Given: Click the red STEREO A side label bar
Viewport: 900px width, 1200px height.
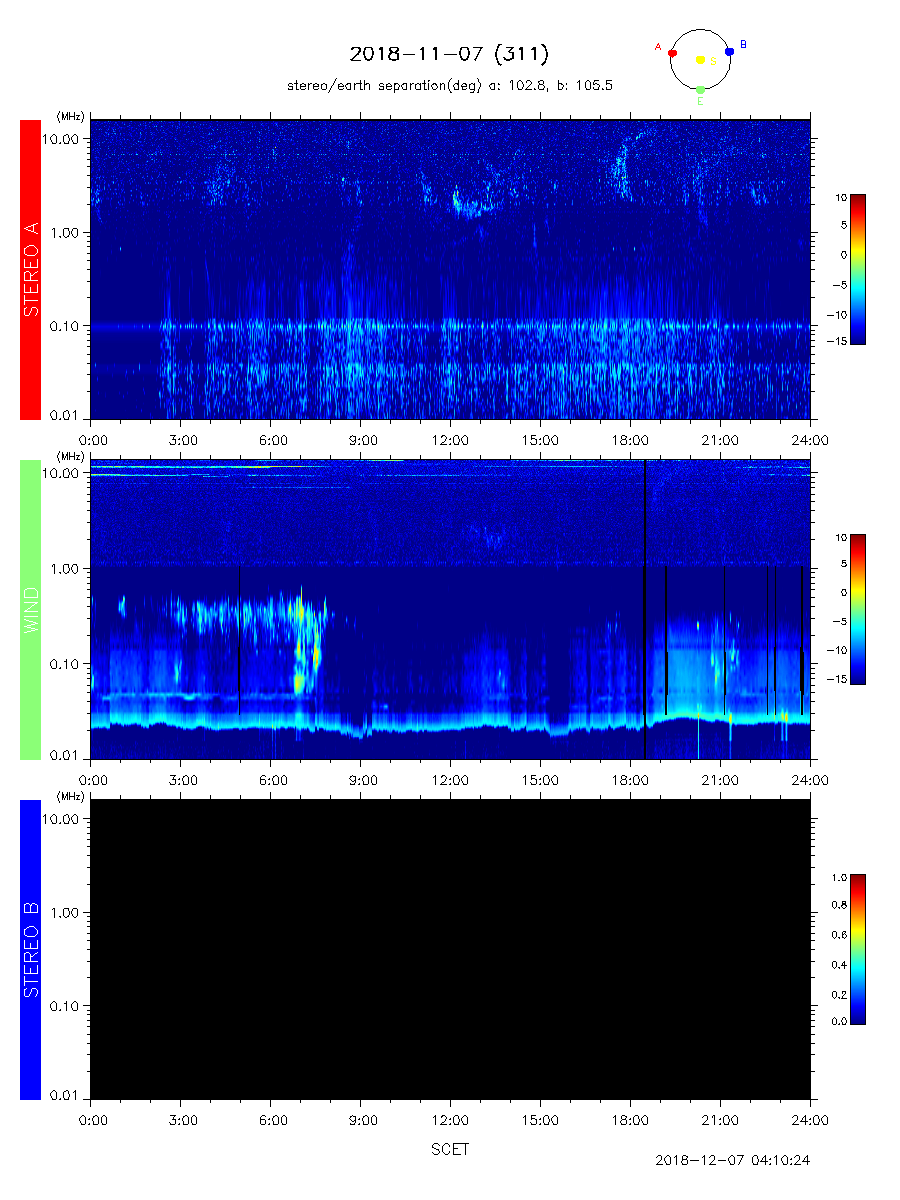Looking at the screenshot, I should tap(30, 270).
